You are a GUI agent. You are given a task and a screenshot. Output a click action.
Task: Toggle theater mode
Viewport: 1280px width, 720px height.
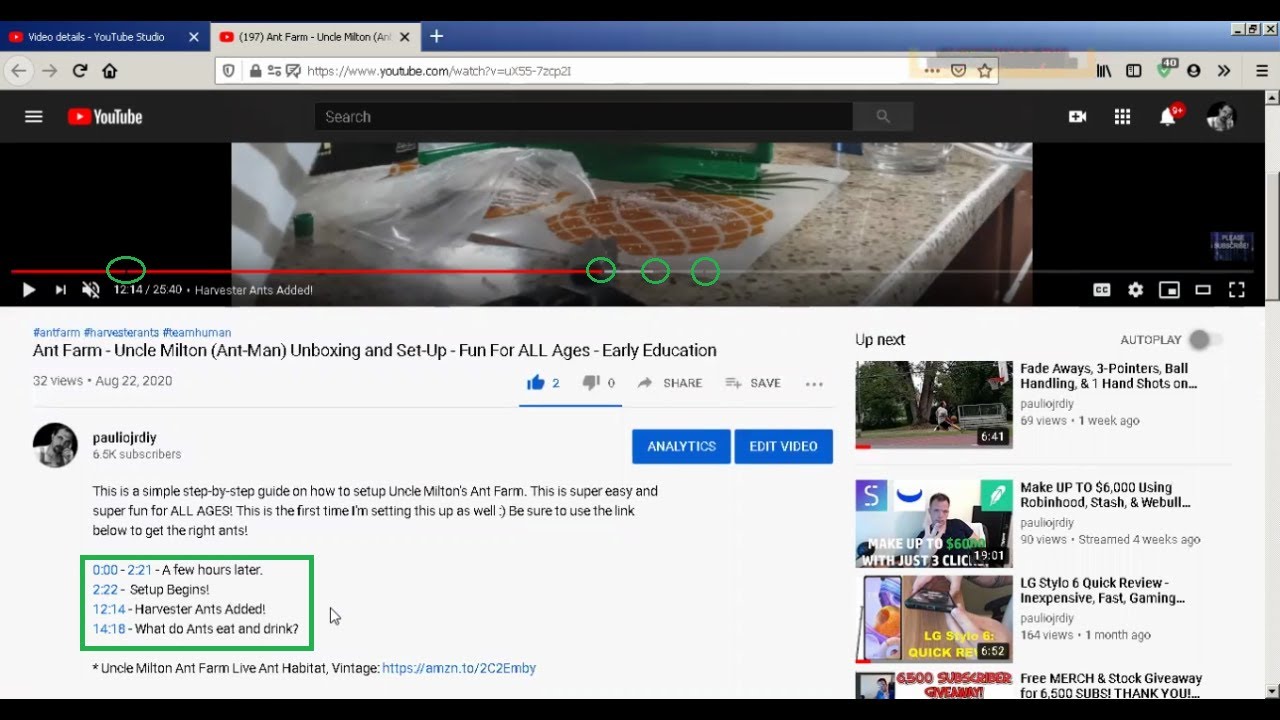click(x=1203, y=290)
